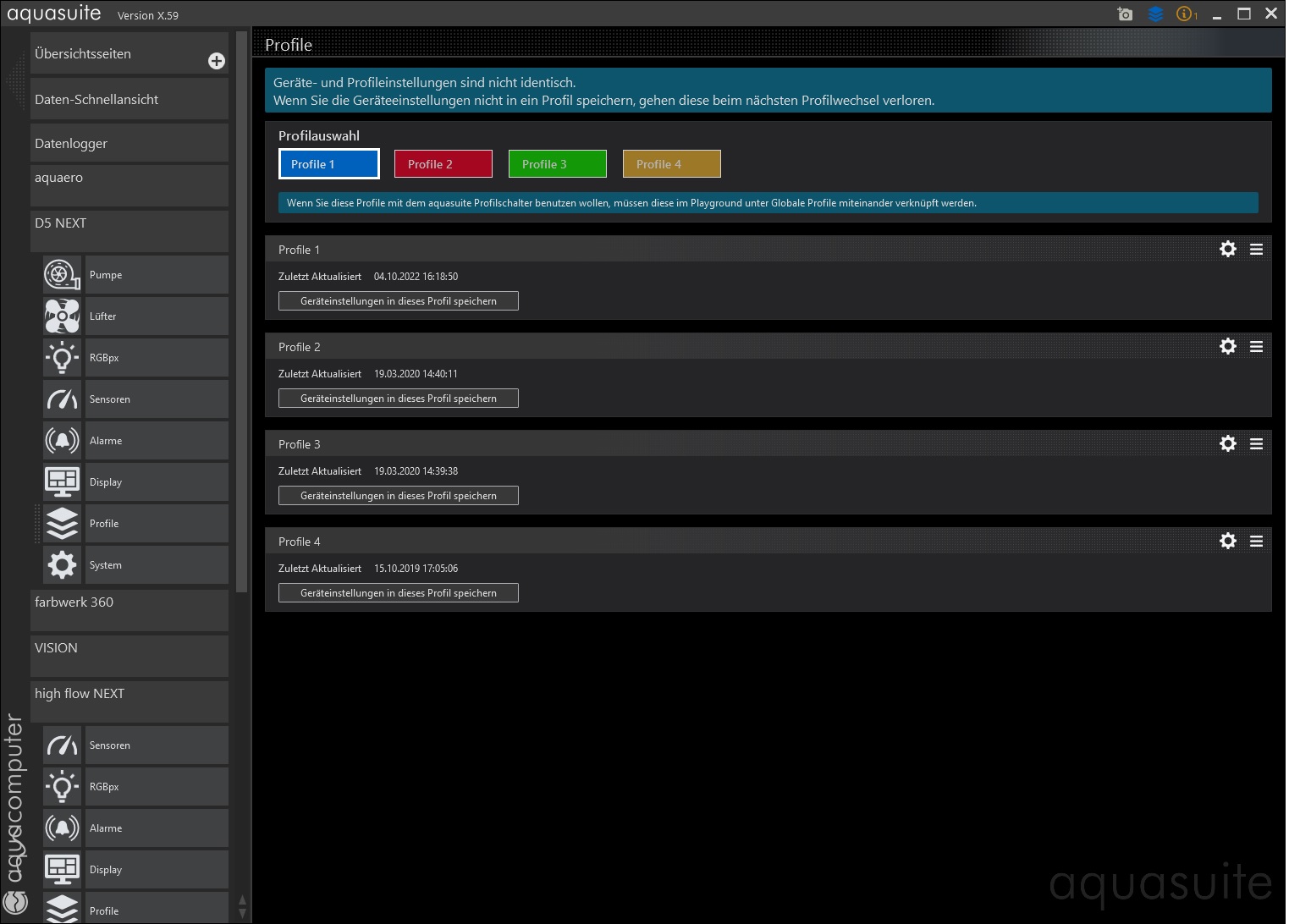This screenshot has height=924, width=1300.
Task: Activate the blue Profile 1 selector
Action: 329,164
